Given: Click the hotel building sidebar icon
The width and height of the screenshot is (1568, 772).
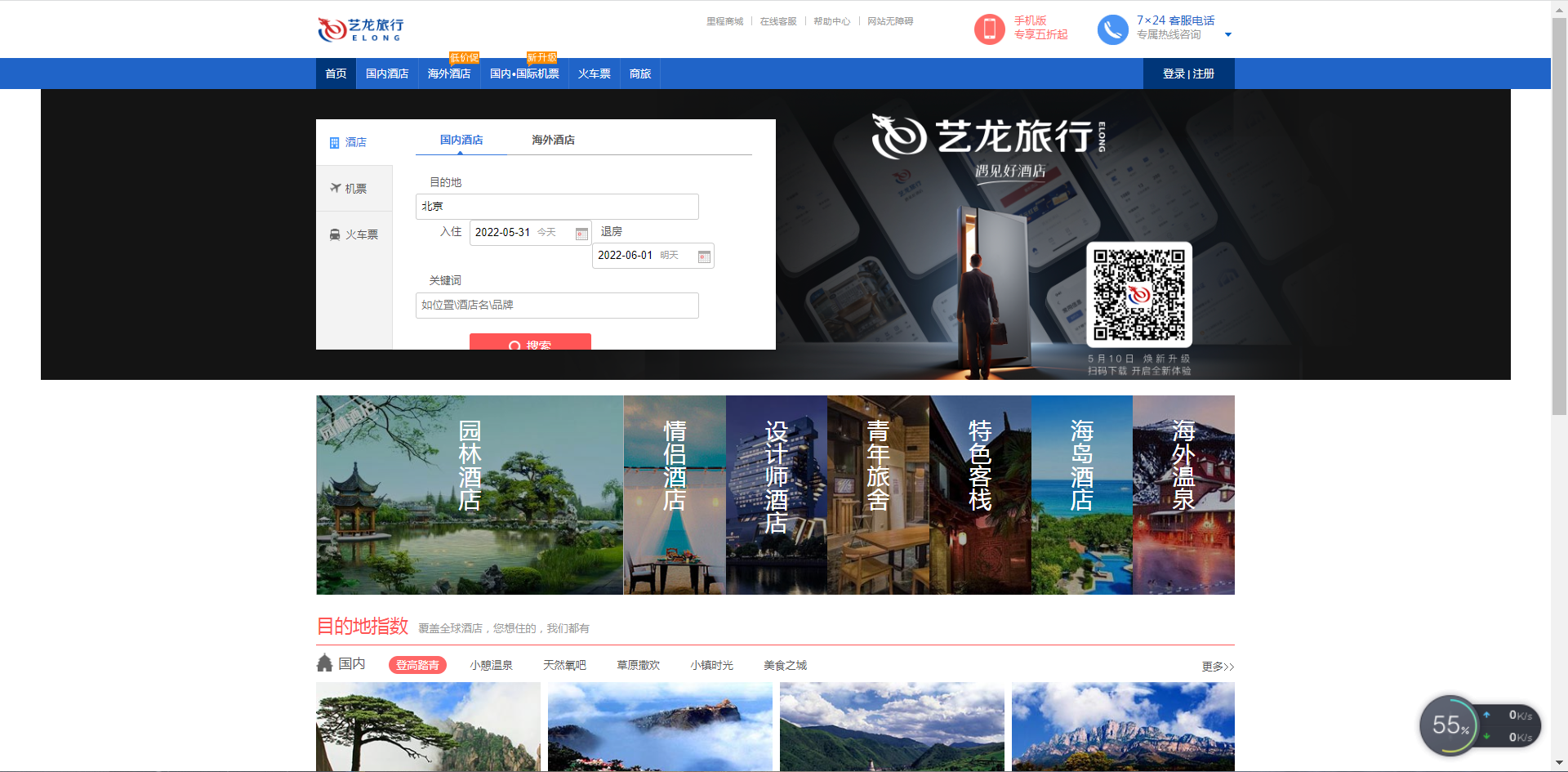Looking at the screenshot, I should 334,143.
